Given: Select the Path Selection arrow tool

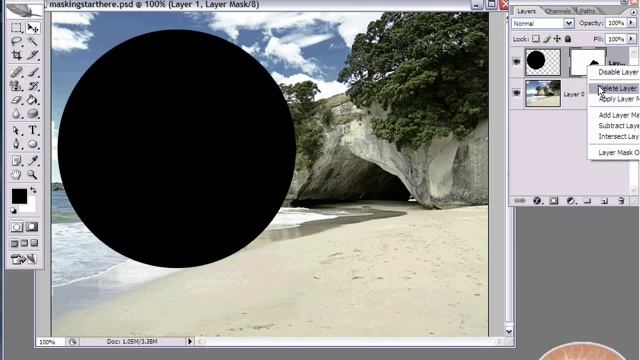Looking at the screenshot, I should pos(16,131).
